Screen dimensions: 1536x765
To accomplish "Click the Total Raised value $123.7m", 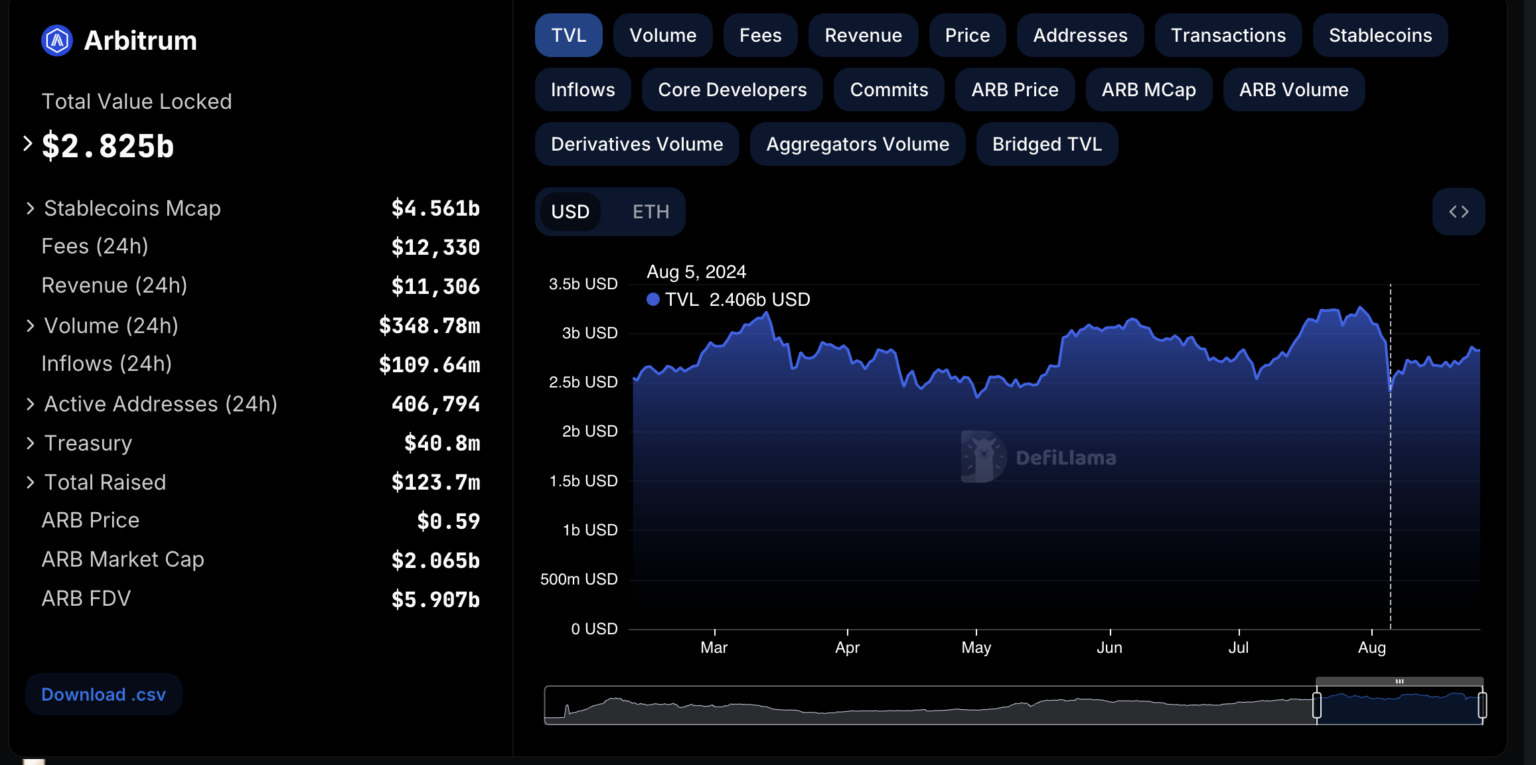I will (436, 482).
